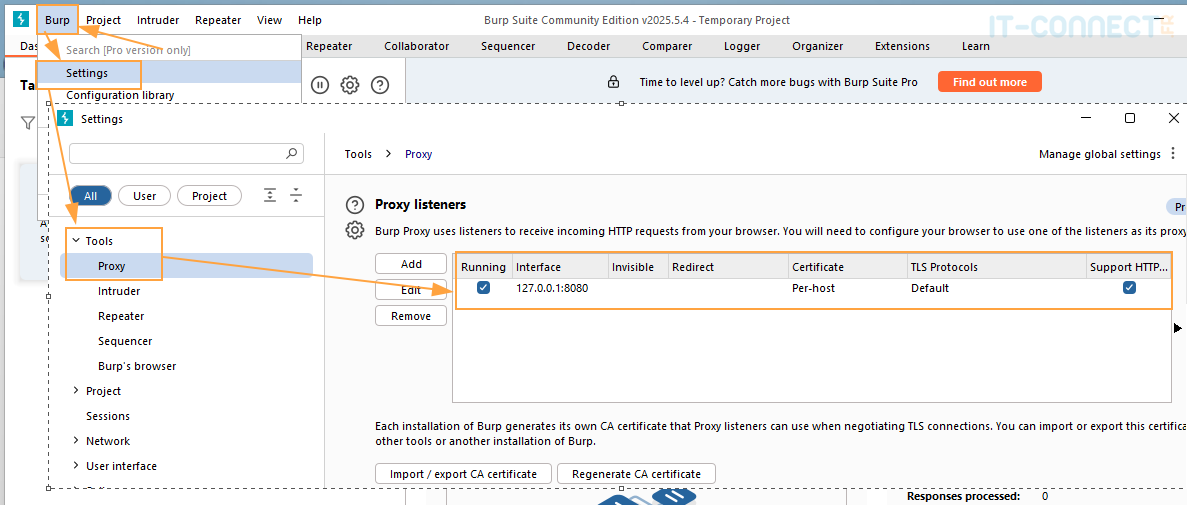Switch to the Sequencer tab
Viewport: 1187px width, 505px height.
pos(508,46)
